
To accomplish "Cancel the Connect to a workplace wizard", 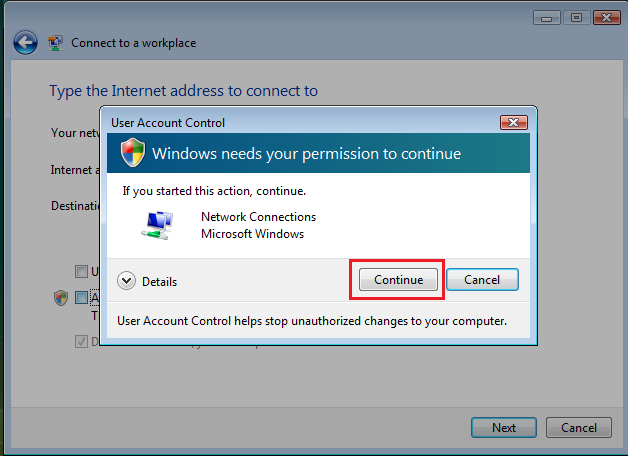I will click(x=579, y=428).
